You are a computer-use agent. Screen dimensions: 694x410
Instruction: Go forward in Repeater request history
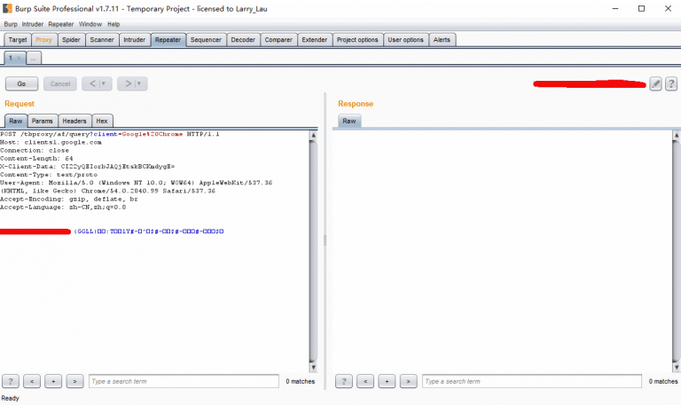click(128, 84)
